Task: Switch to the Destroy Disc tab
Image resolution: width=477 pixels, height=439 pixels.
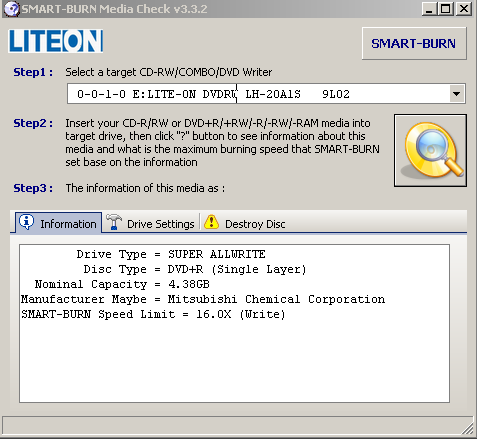Action: point(244,223)
